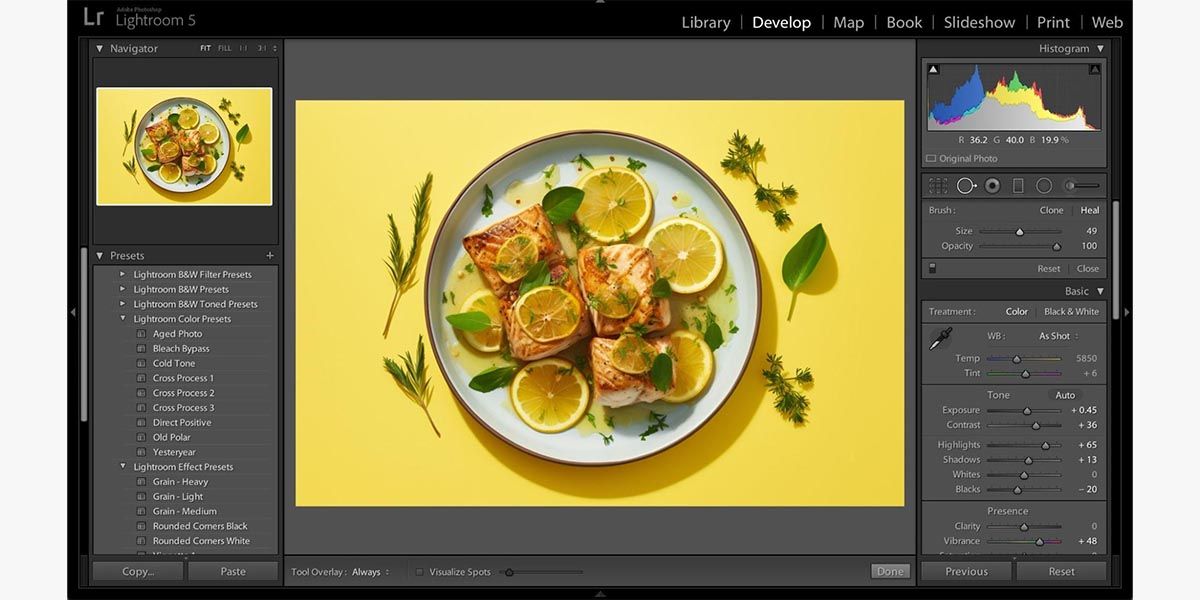Select the Spot Removal tool

click(966, 186)
